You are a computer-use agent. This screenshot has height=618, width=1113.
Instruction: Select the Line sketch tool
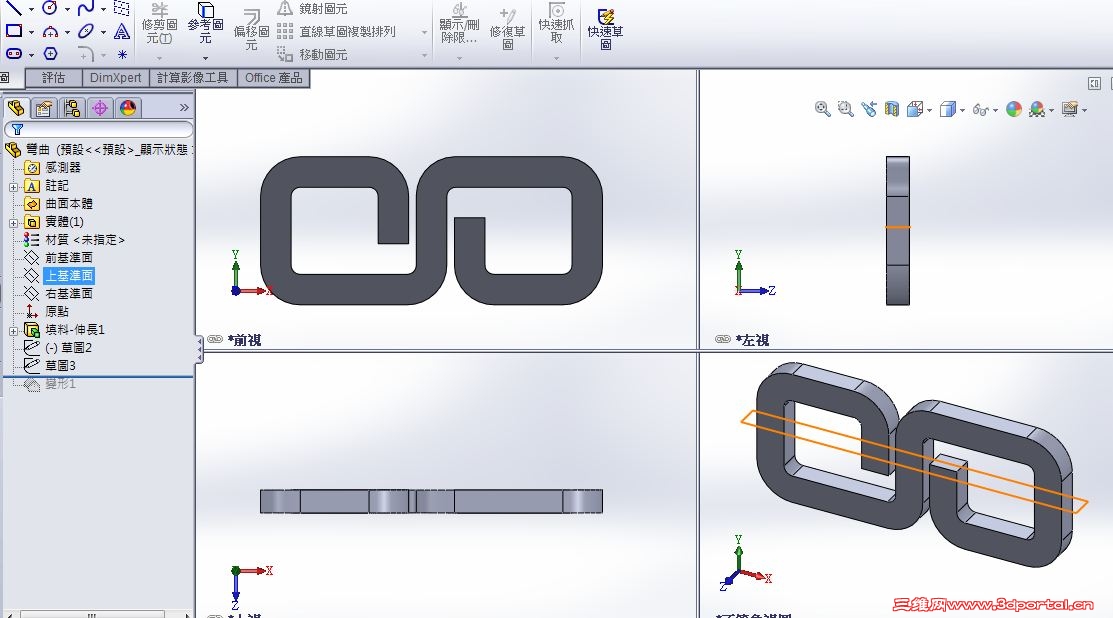tap(14, 8)
